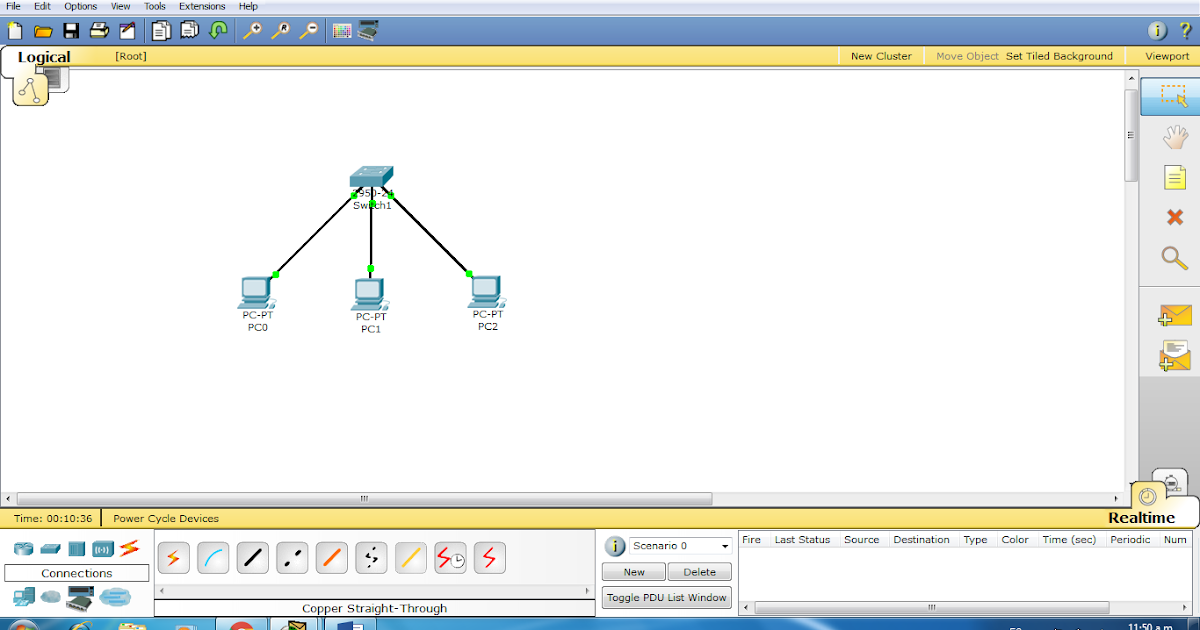The height and width of the screenshot is (630, 1200).
Task: Undo last action with the green arrow
Action: coord(219,31)
